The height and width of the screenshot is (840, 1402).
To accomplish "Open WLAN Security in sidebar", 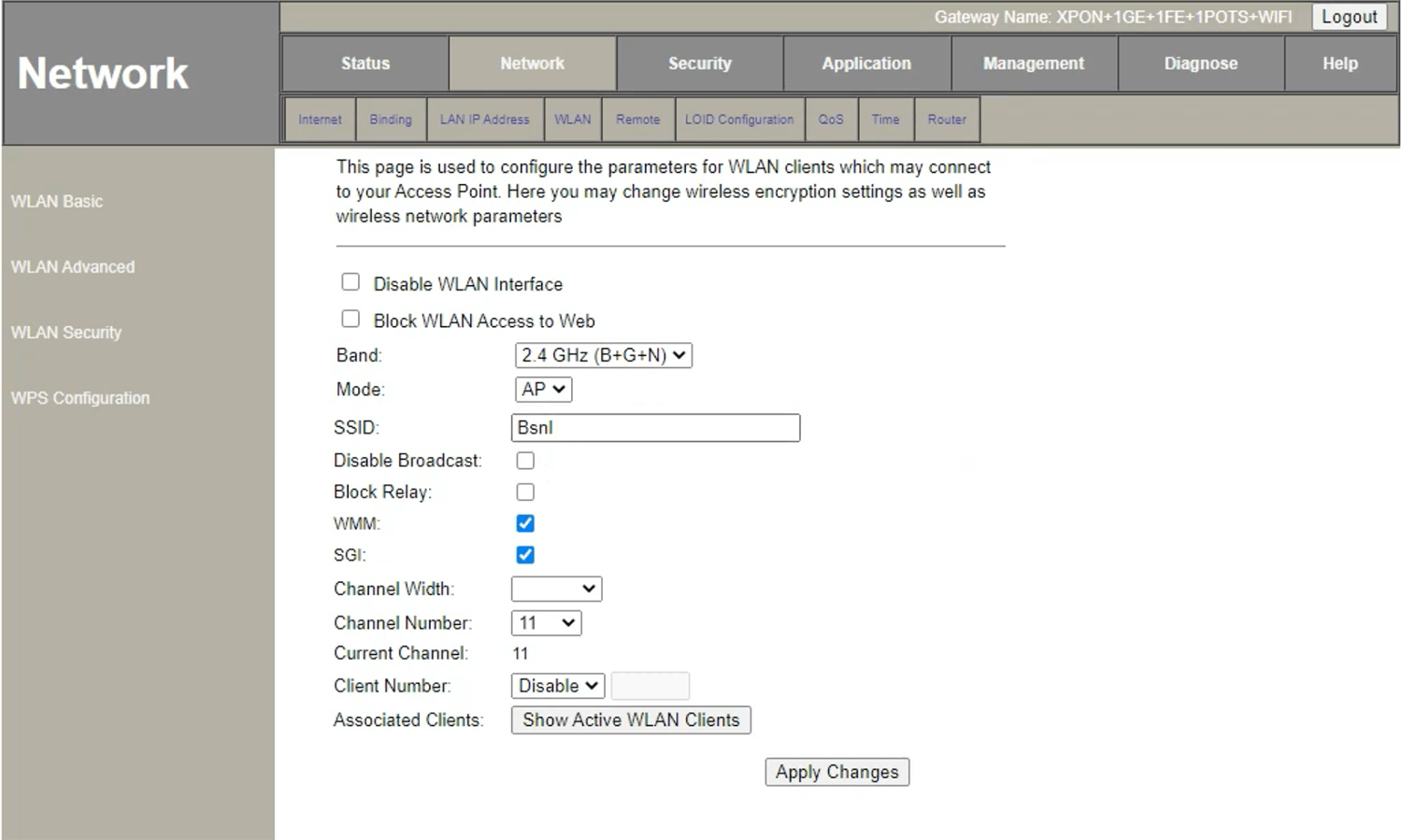I will point(66,333).
